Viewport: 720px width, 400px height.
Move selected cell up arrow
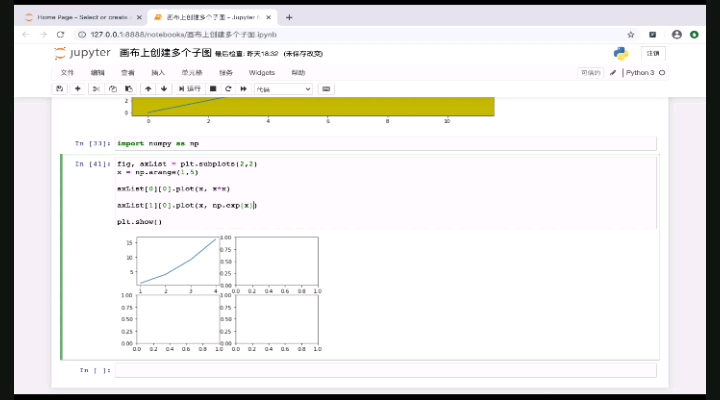coord(148,89)
